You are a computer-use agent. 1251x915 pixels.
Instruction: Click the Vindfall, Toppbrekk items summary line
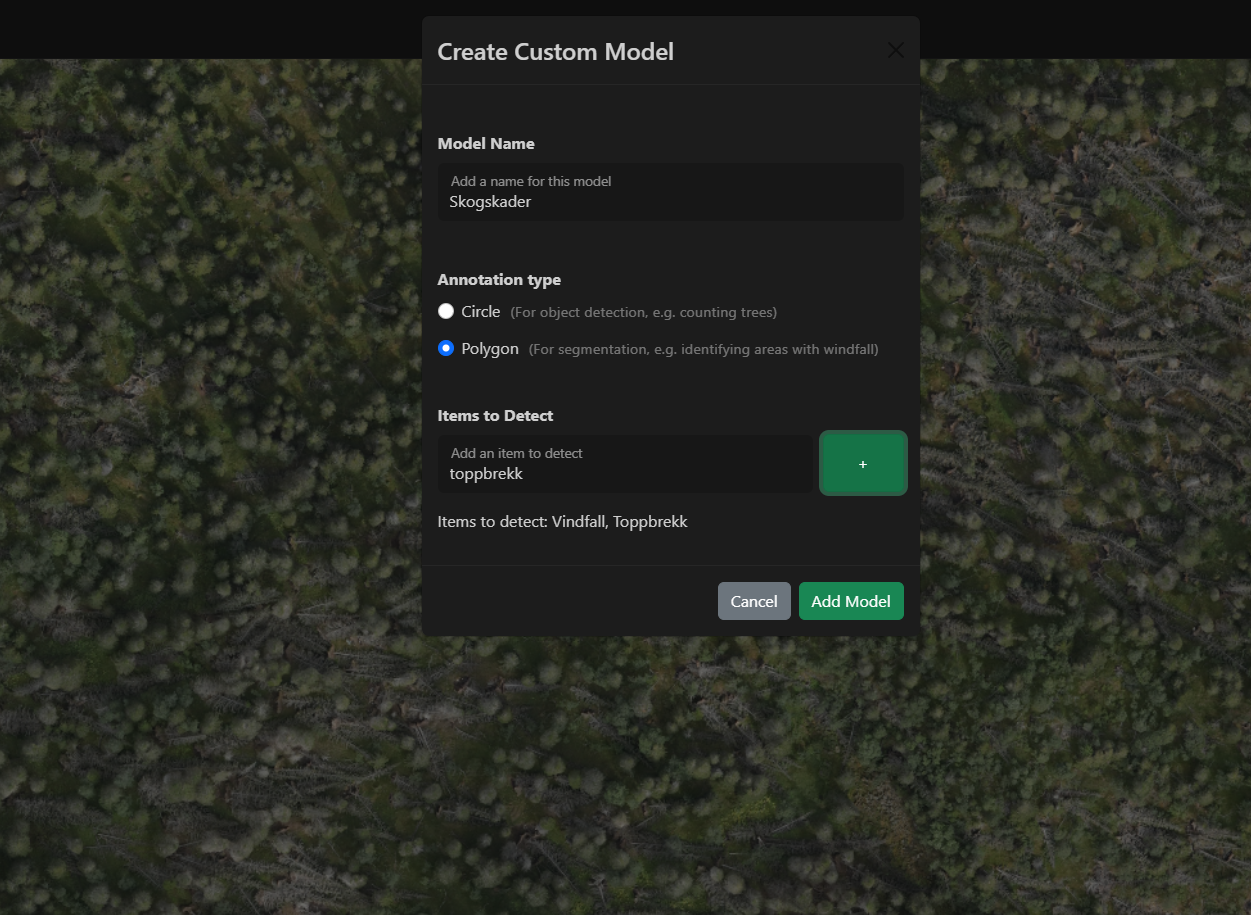[562, 522]
